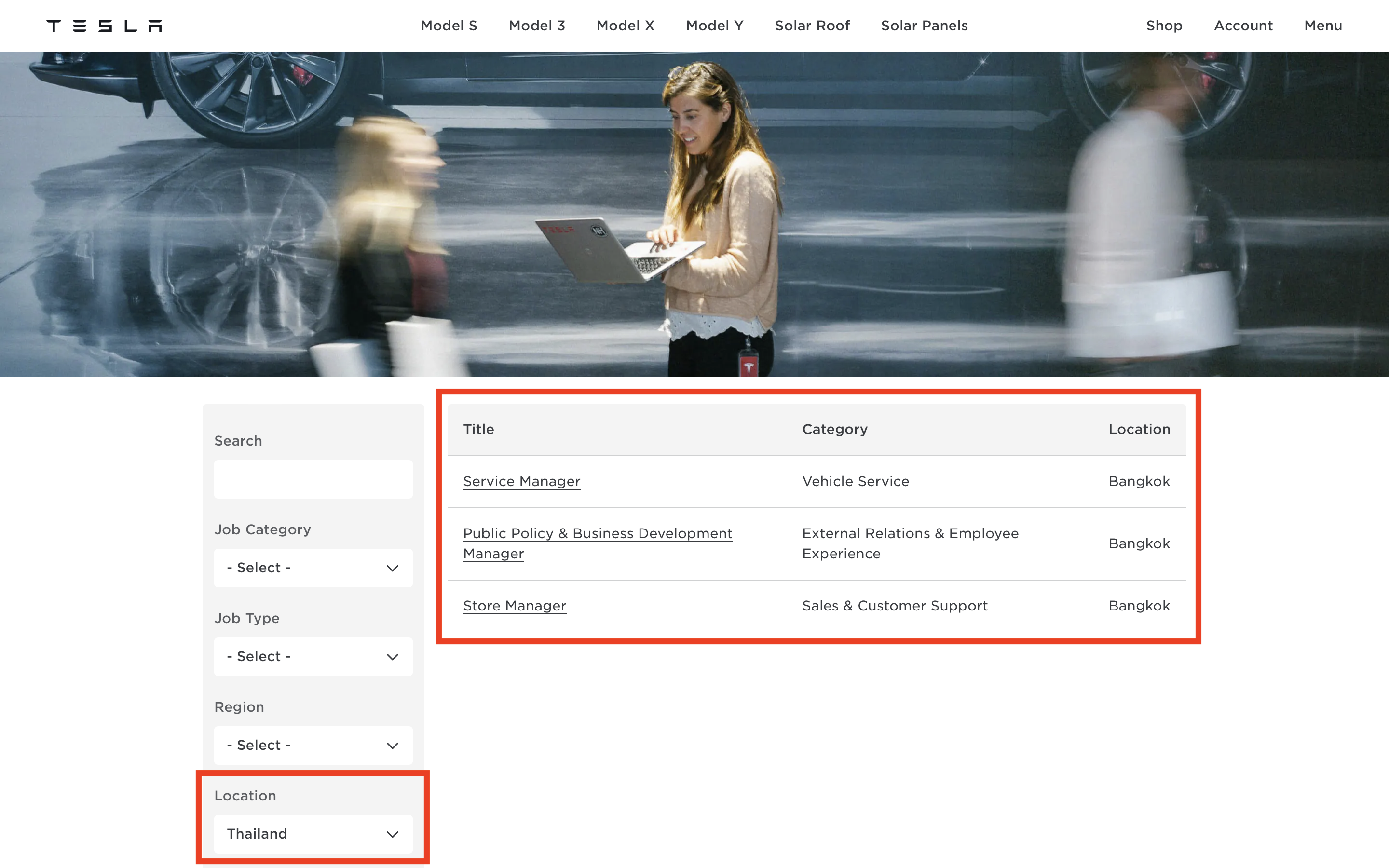Open the top-right Menu
The height and width of the screenshot is (868, 1389).
[1322, 26]
